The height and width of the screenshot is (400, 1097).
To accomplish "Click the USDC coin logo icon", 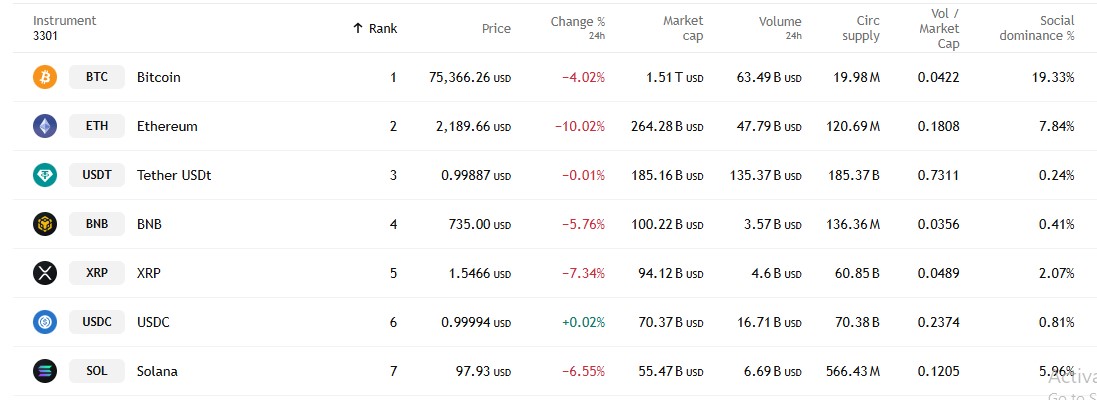I will (45, 322).
